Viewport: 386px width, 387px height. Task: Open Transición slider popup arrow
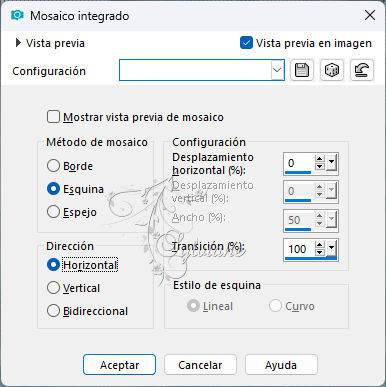(x=331, y=248)
